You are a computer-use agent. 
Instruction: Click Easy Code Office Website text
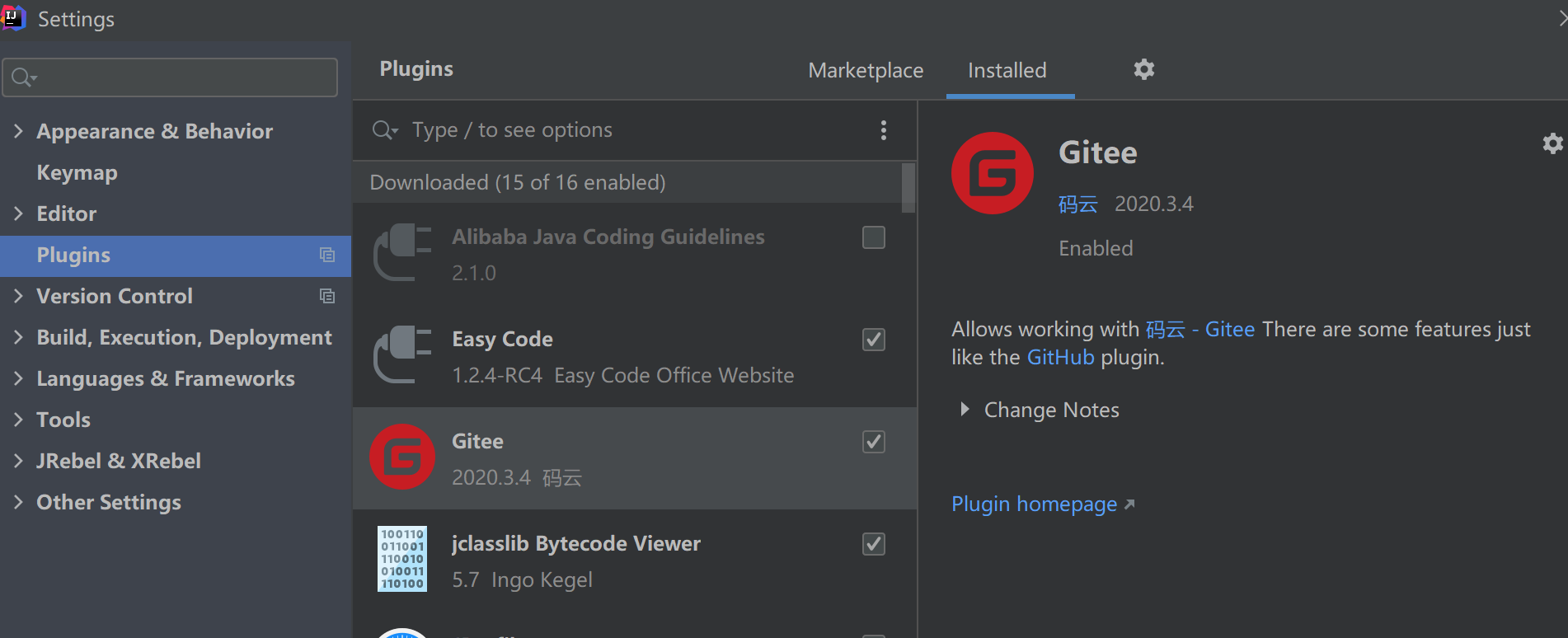(x=674, y=375)
